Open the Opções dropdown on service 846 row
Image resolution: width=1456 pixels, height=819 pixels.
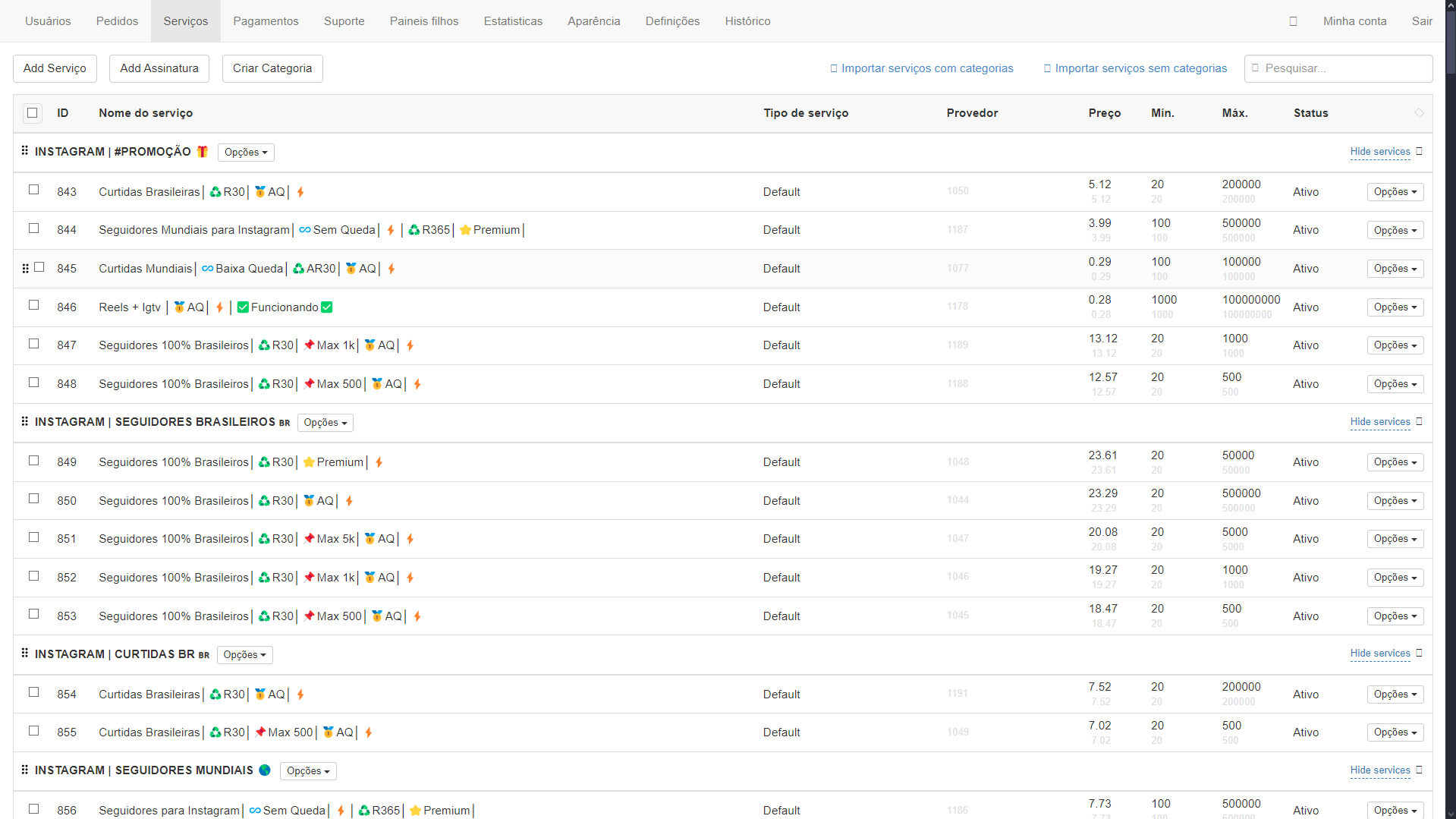tap(1395, 307)
